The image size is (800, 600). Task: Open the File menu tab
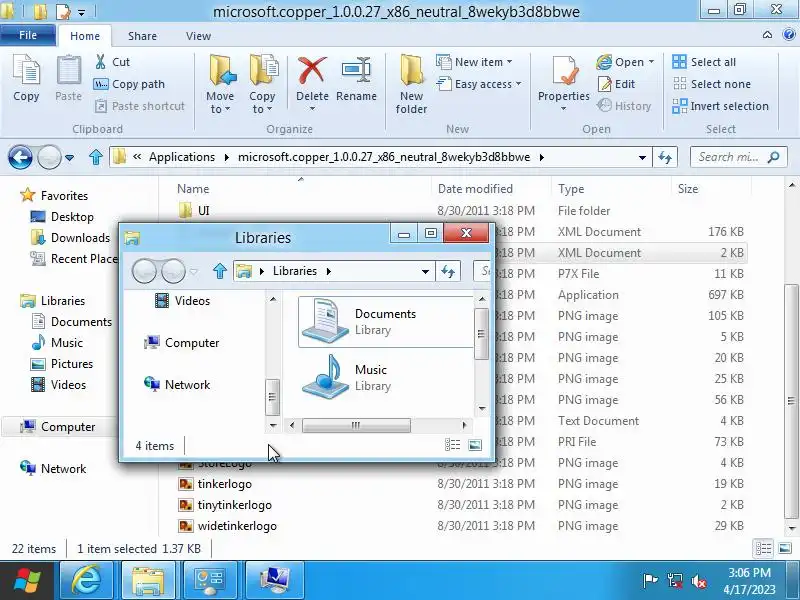click(x=28, y=35)
